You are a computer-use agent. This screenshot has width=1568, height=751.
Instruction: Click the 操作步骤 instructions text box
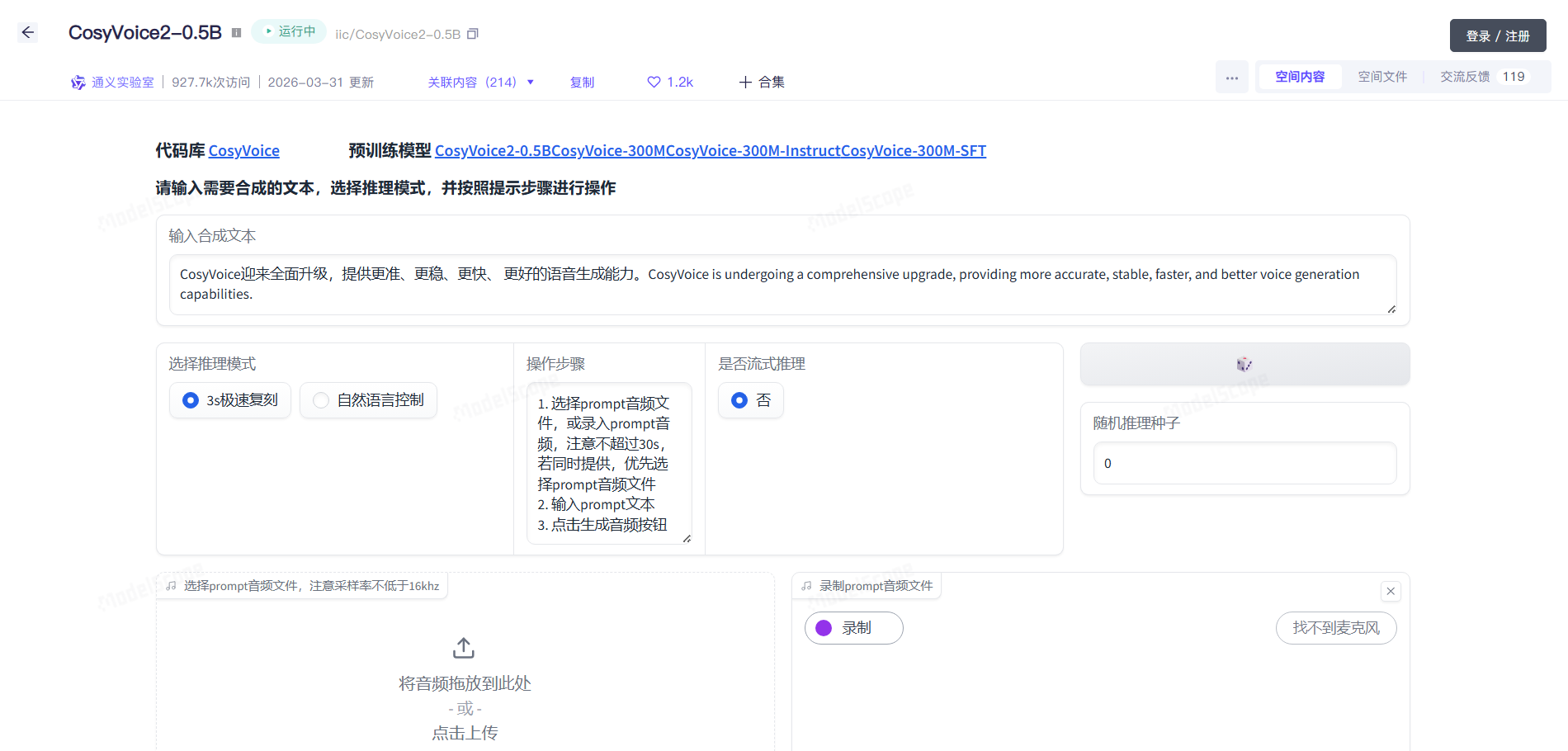[609, 464]
